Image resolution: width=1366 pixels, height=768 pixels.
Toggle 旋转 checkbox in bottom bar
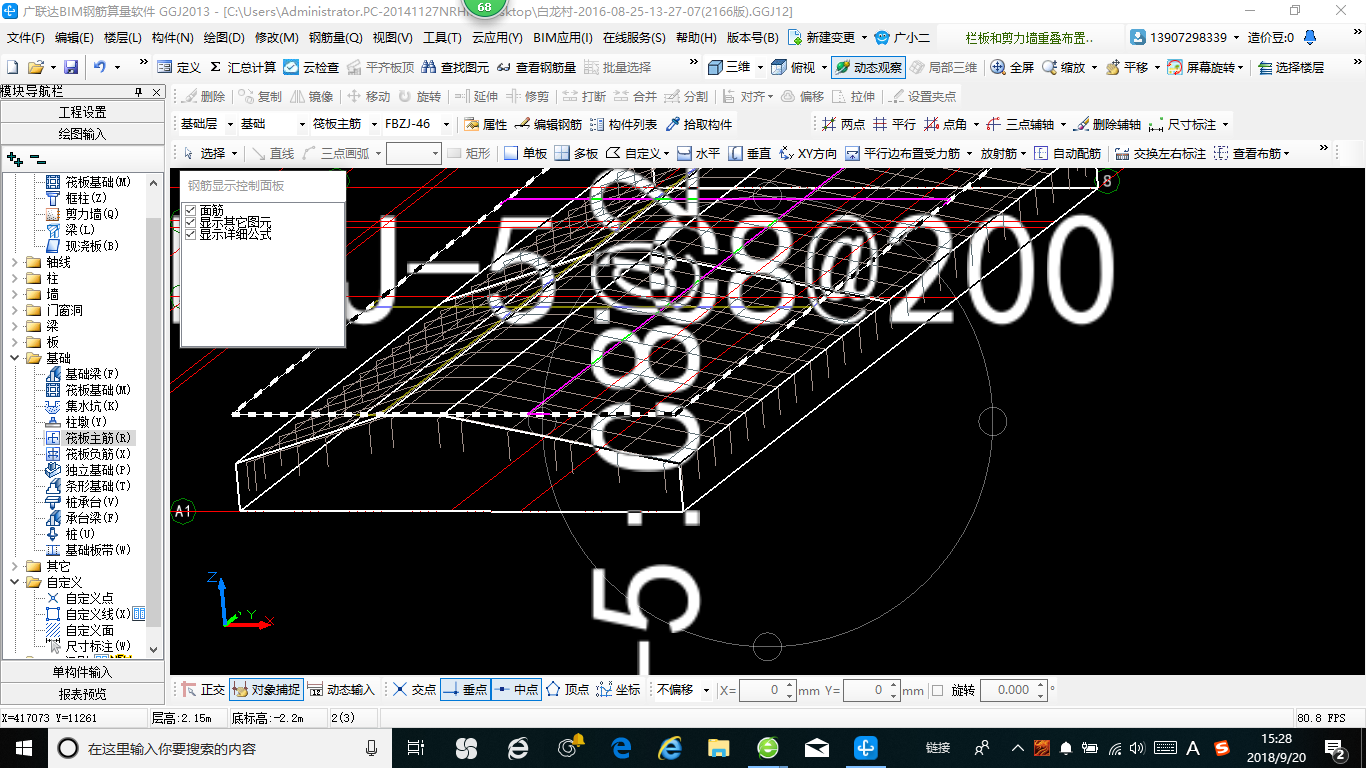[x=937, y=690]
